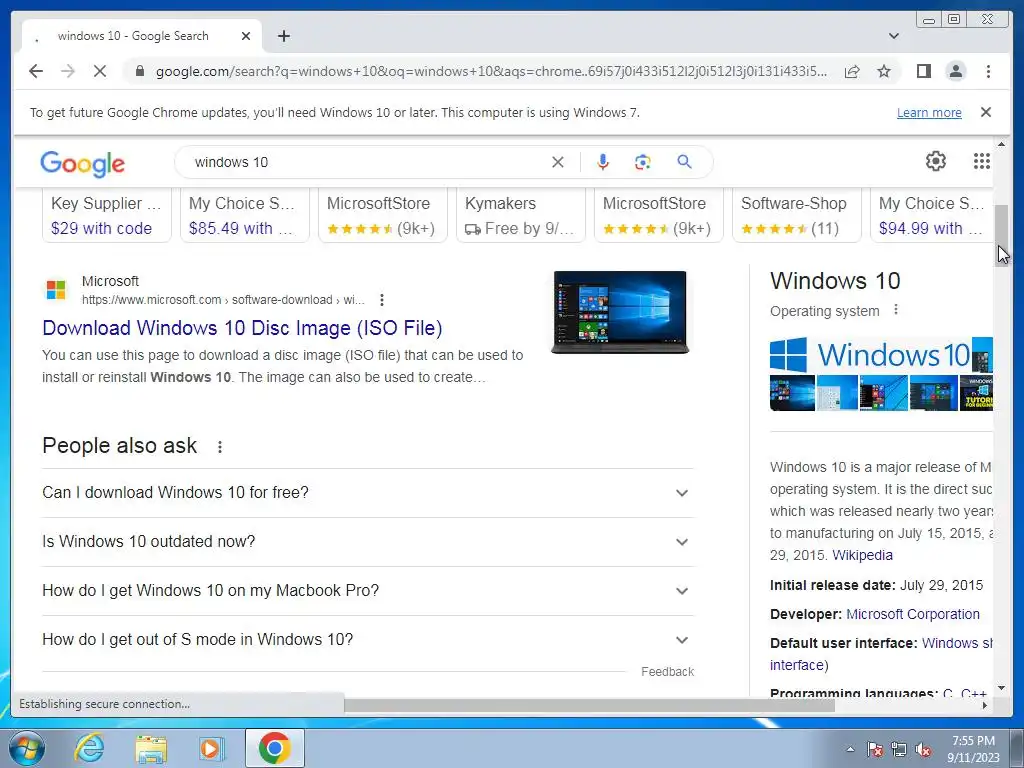This screenshot has width=1024, height=768.
Task: Open File Explorer from taskbar
Action: 151,748
